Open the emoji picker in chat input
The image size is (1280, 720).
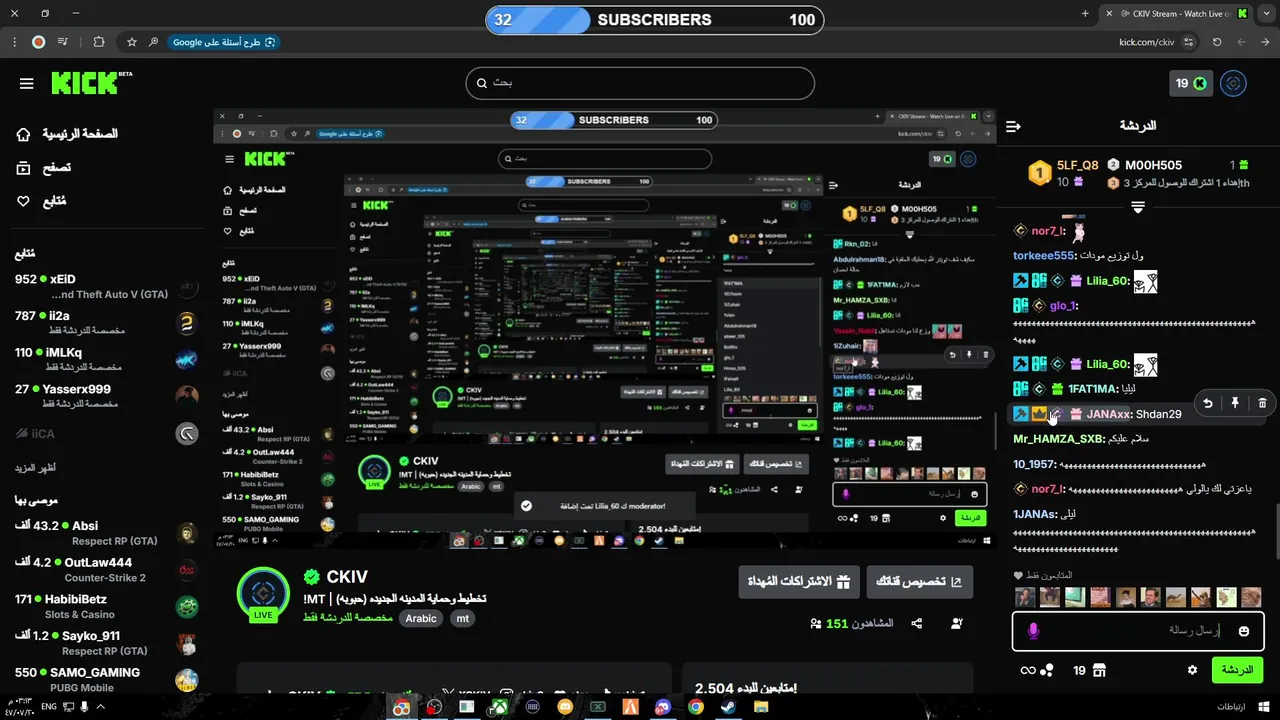click(1244, 631)
